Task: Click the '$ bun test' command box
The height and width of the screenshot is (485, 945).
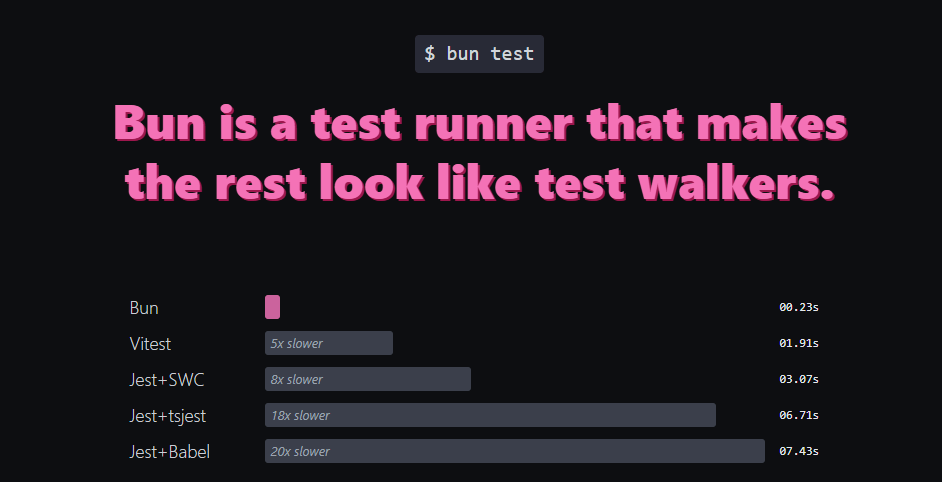Action: pyautogui.click(x=479, y=54)
